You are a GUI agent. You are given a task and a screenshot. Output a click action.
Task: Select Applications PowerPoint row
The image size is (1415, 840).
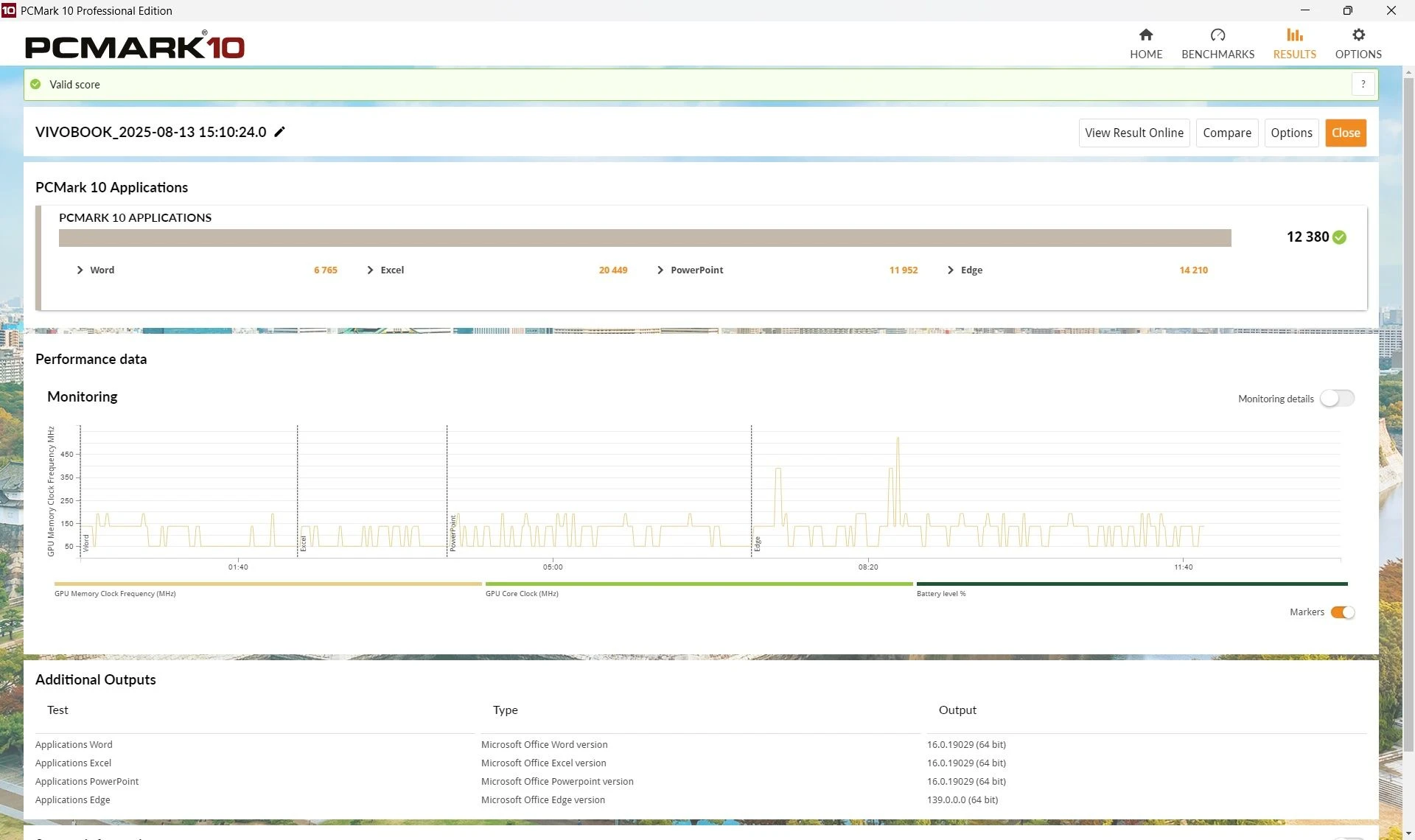point(700,781)
